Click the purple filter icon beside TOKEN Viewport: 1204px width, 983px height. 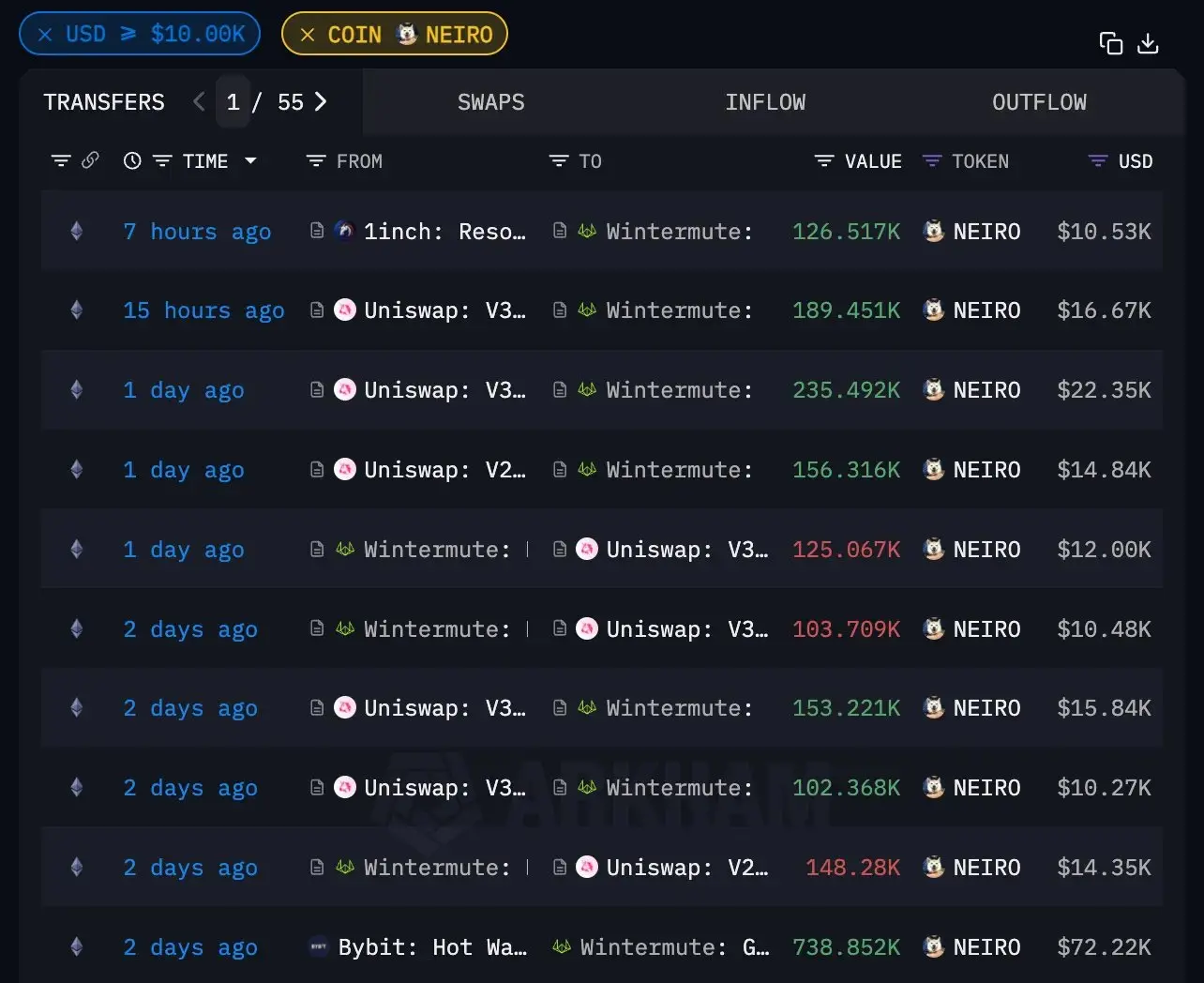tap(932, 161)
